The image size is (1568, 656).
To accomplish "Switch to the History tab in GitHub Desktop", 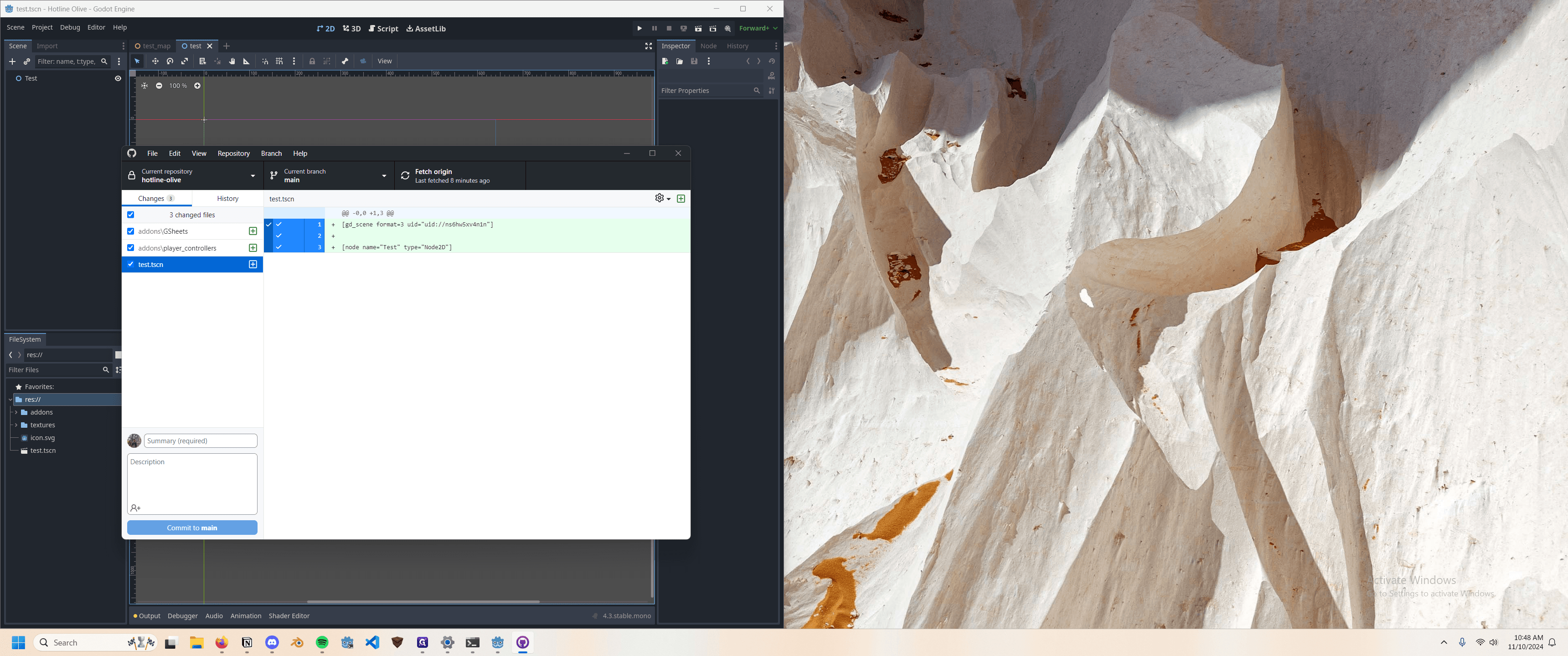I will (227, 198).
